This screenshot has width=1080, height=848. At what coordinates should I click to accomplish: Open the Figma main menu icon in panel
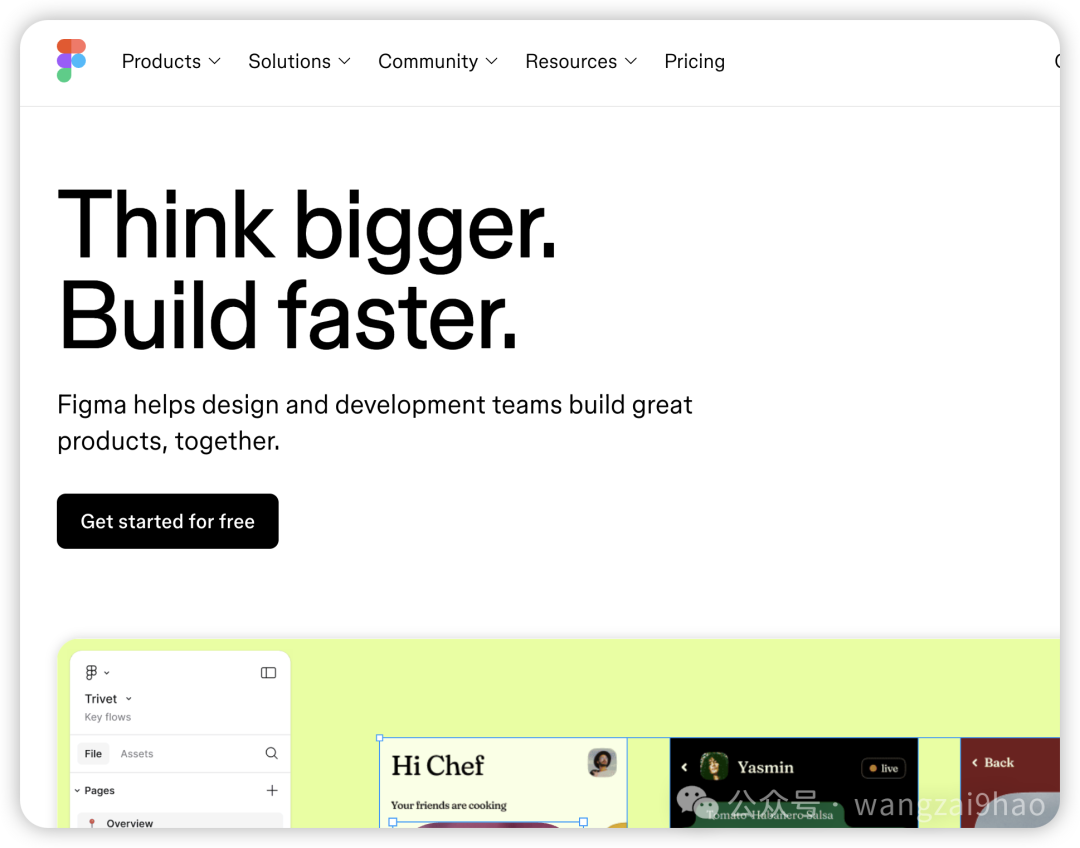[96, 672]
